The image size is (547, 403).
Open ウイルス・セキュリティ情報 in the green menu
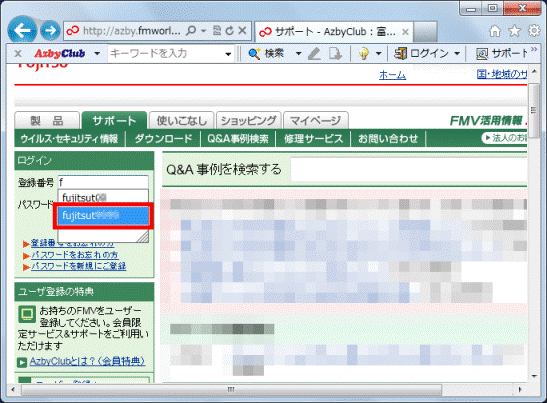pos(69,139)
